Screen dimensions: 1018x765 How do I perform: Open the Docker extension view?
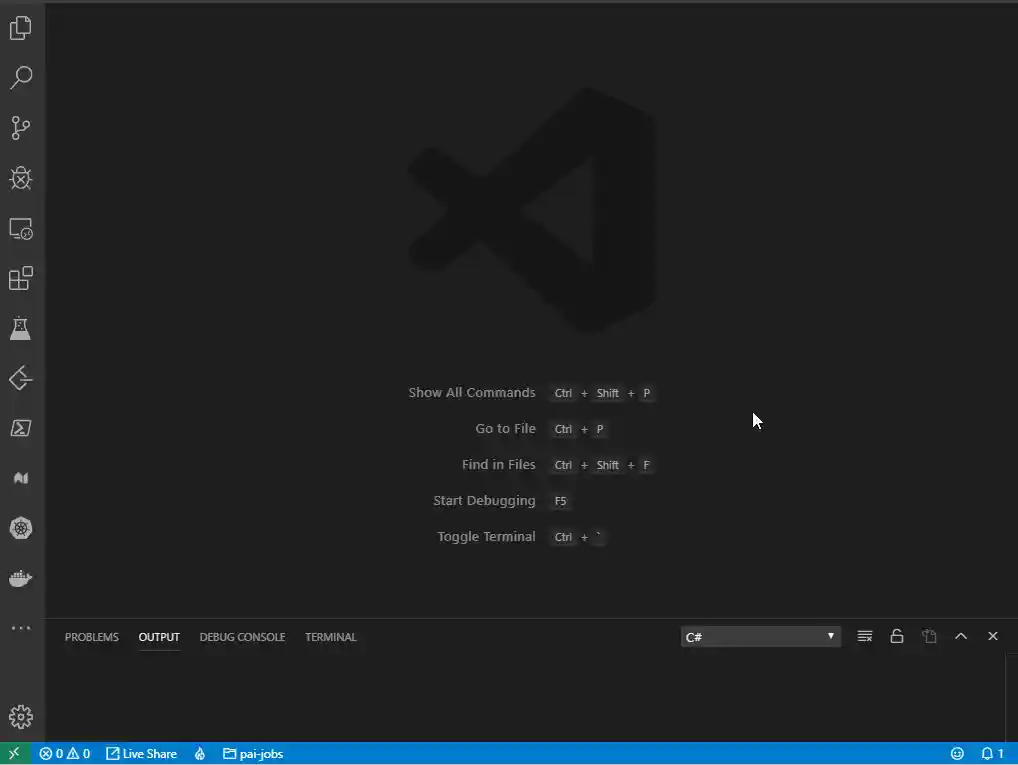[x=21, y=578]
